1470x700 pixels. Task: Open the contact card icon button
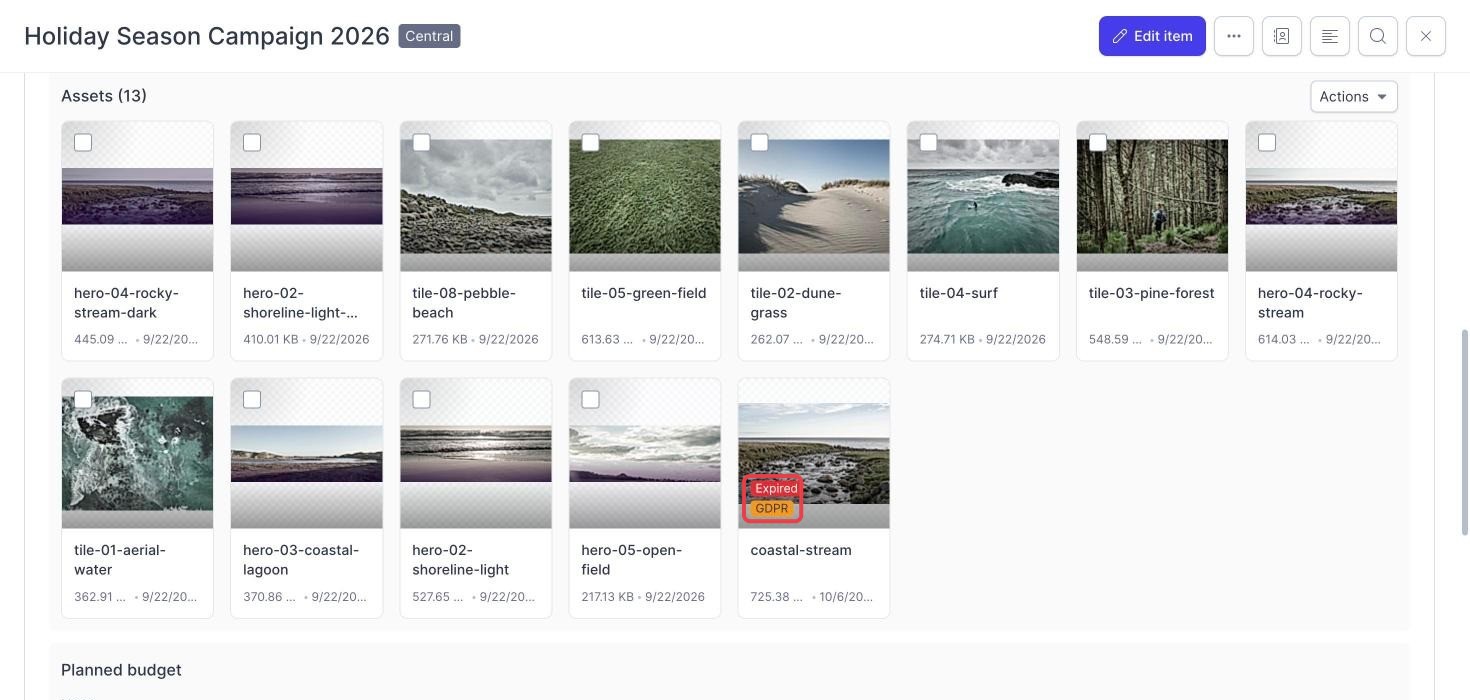(x=1281, y=36)
